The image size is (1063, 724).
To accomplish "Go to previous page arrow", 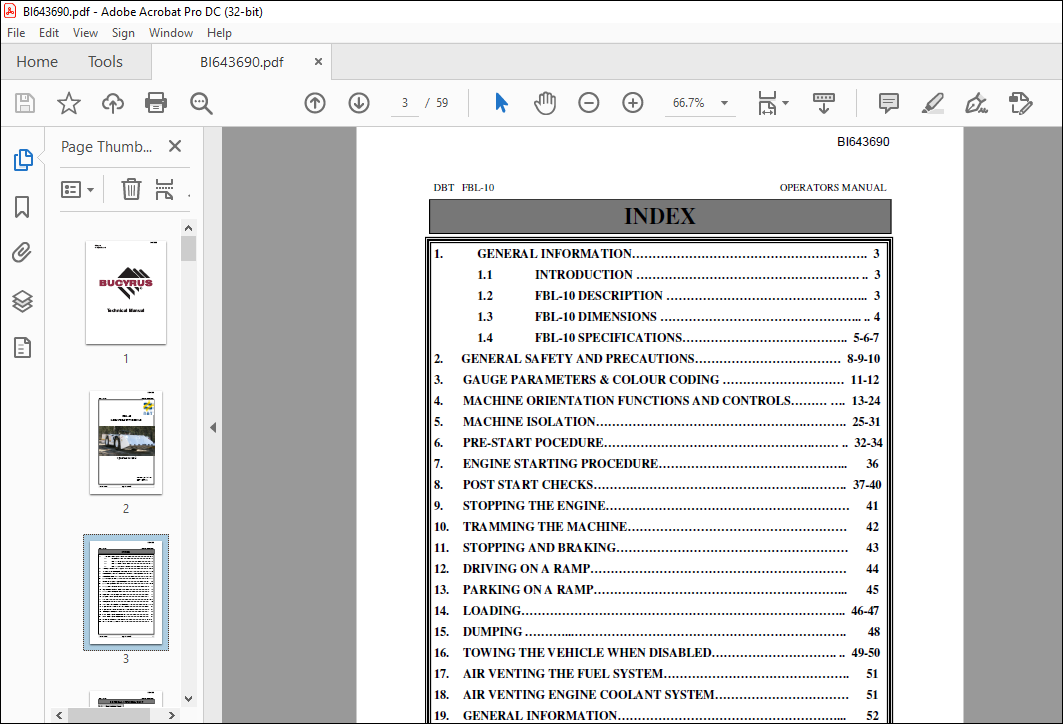I will pyautogui.click(x=315, y=103).
